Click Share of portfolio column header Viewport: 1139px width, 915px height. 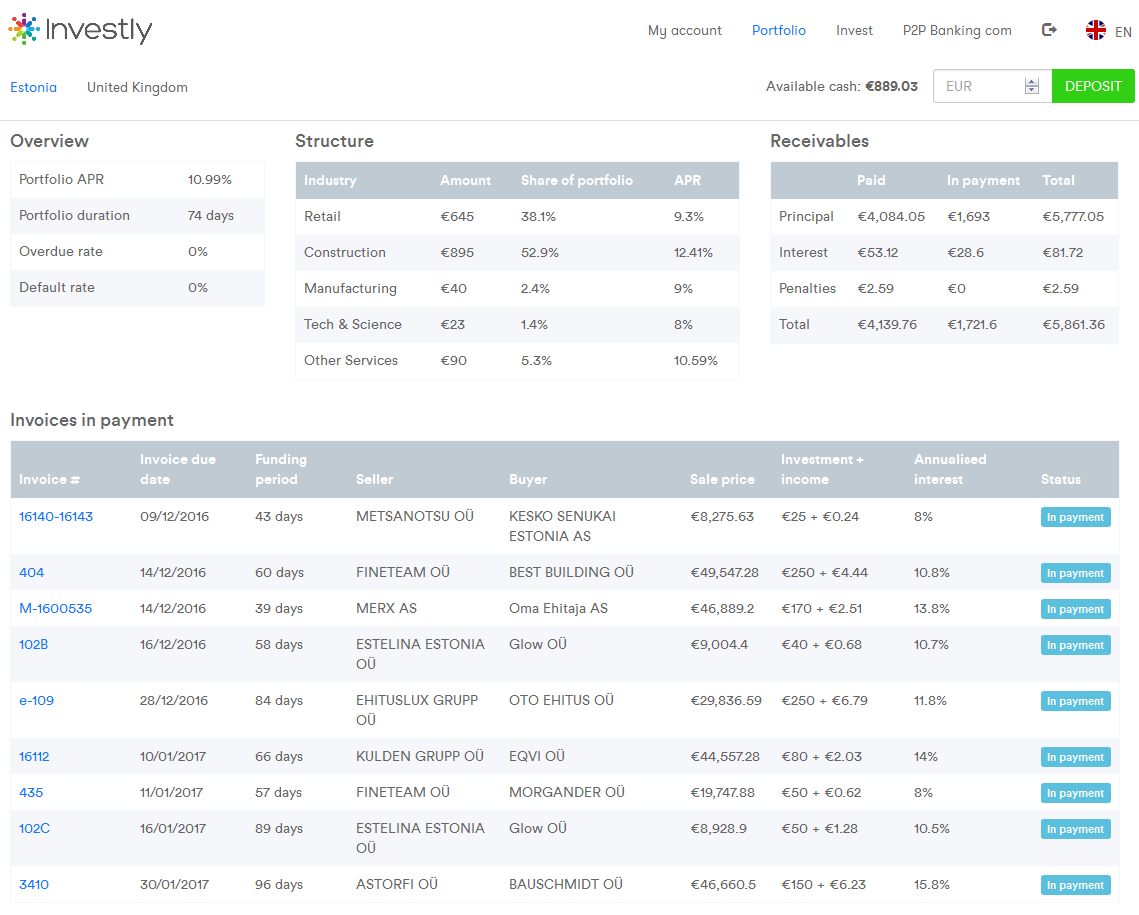click(577, 180)
